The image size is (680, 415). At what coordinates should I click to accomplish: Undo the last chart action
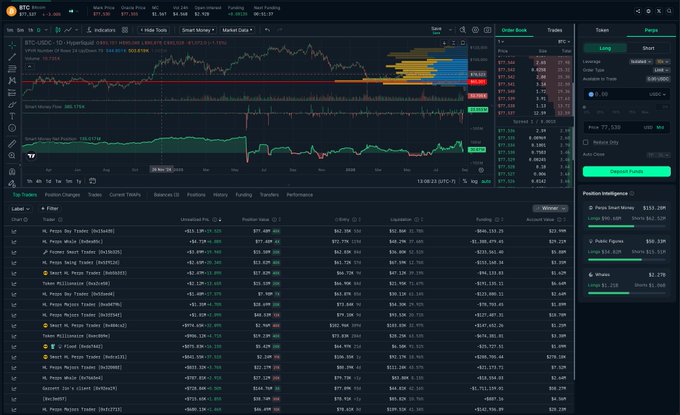coord(267,30)
